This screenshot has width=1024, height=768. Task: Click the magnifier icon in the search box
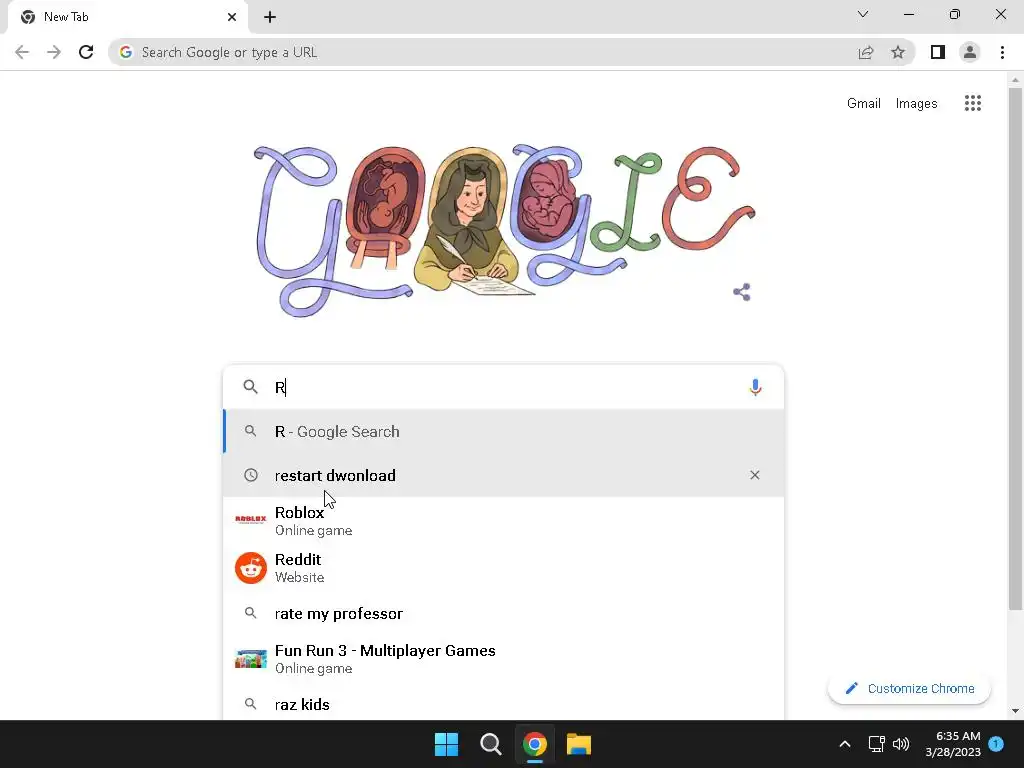point(250,387)
